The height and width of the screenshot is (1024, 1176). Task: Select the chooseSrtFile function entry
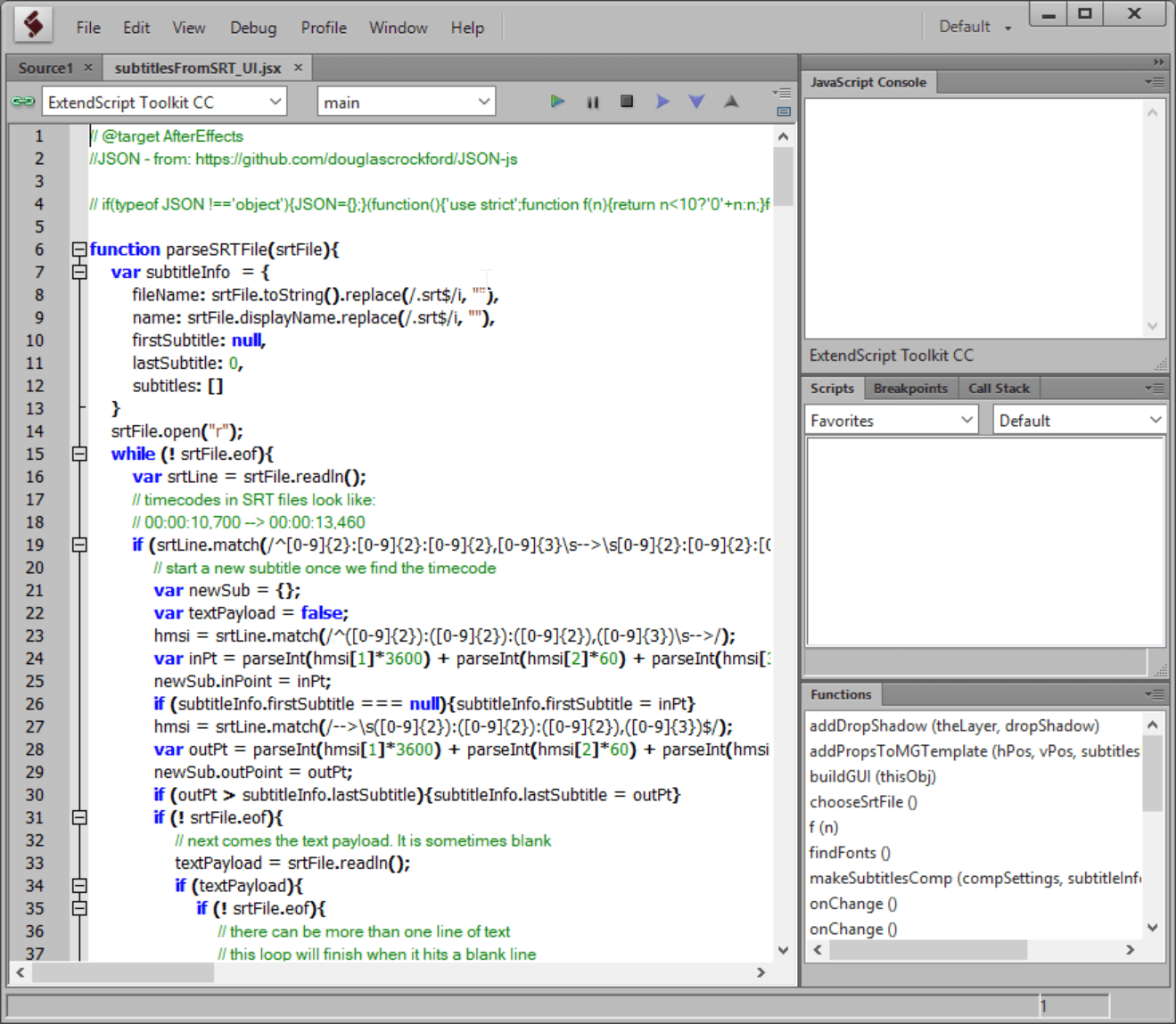[862, 801]
